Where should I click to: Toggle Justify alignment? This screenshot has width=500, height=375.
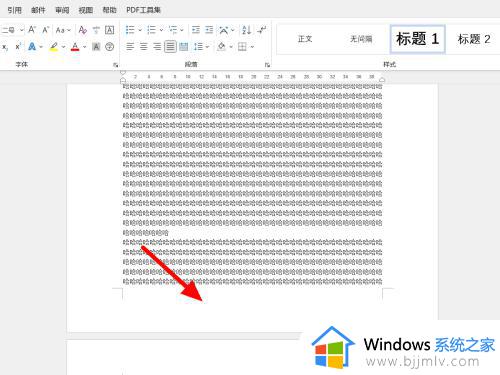click(x=170, y=47)
